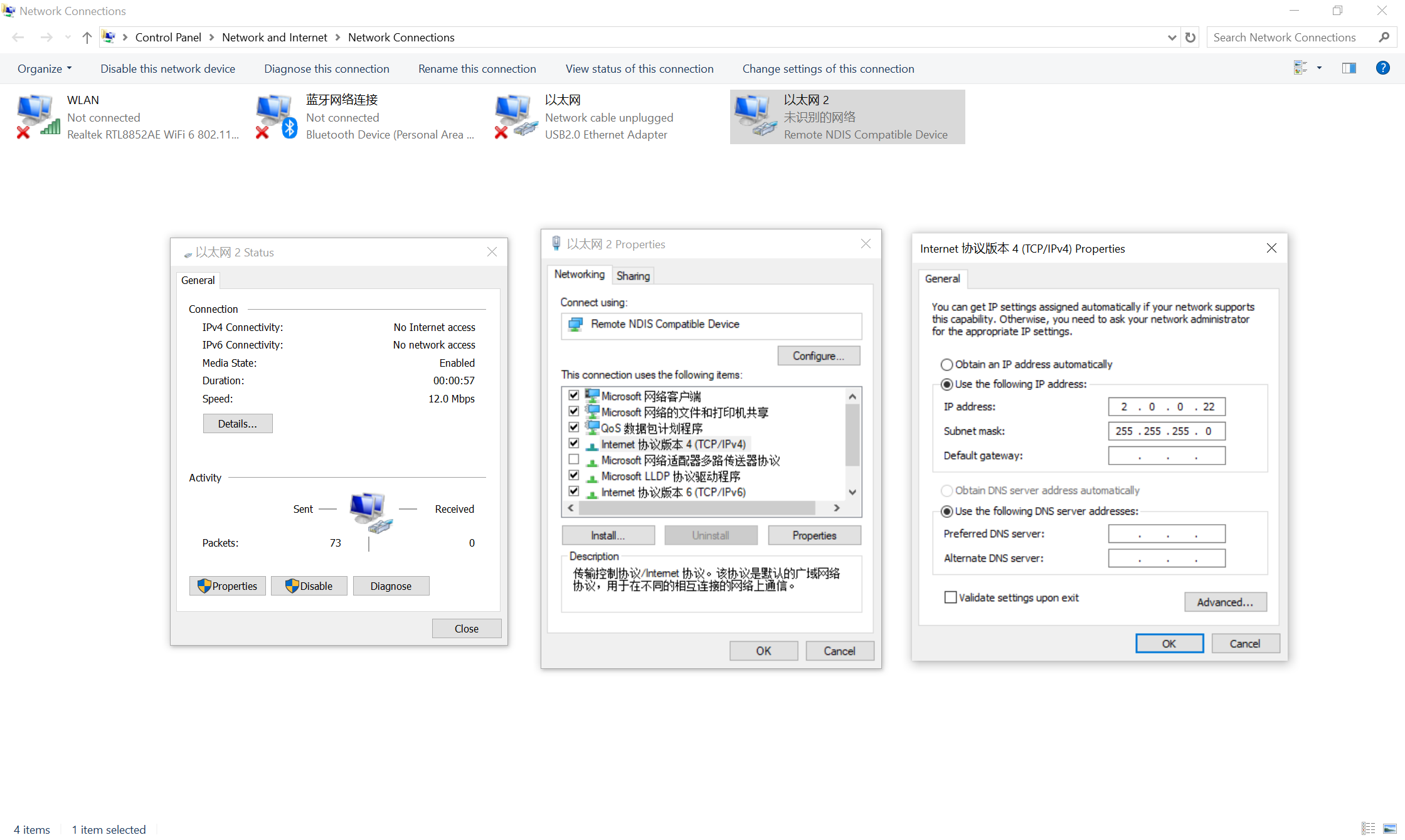
Task: Click Diagnose this connection in toolbar
Action: tap(326, 69)
